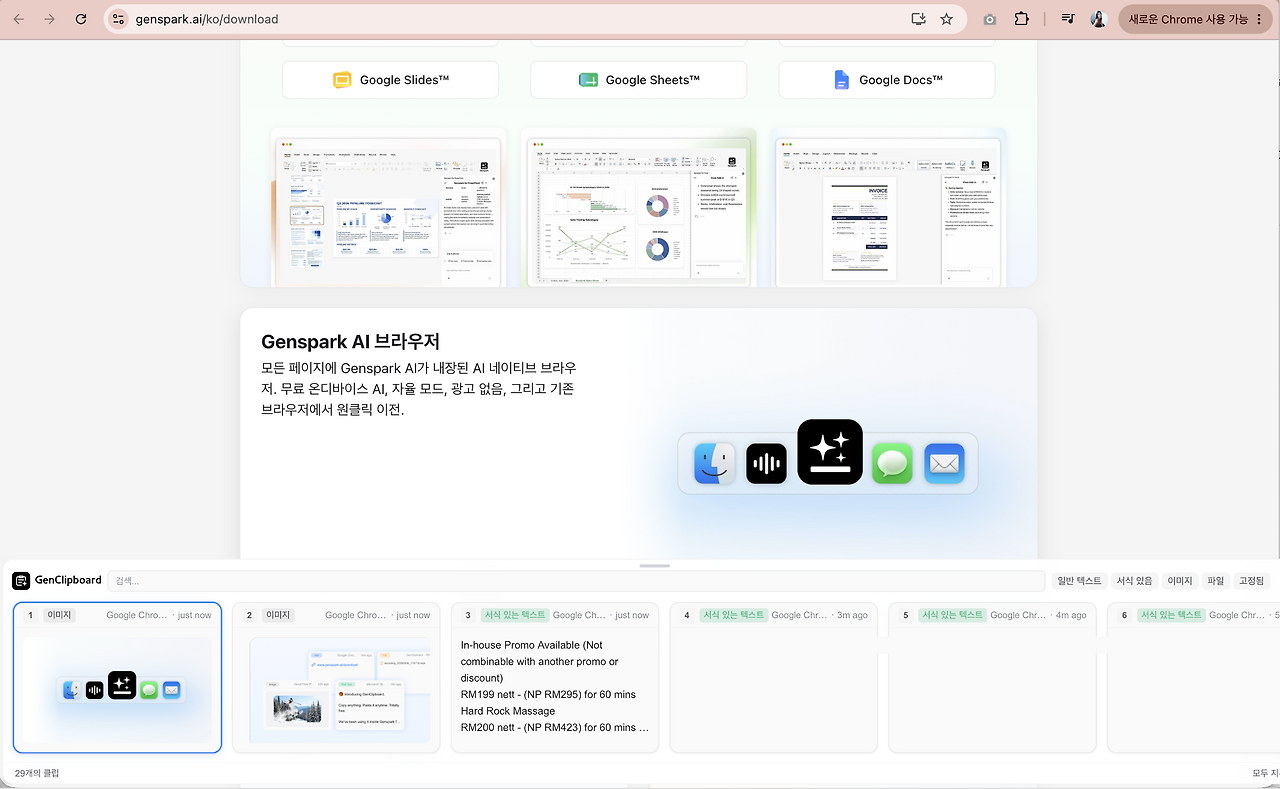Filter clips by '이미지'
Viewport: 1280px width, 789px height.
[1180, 581]
